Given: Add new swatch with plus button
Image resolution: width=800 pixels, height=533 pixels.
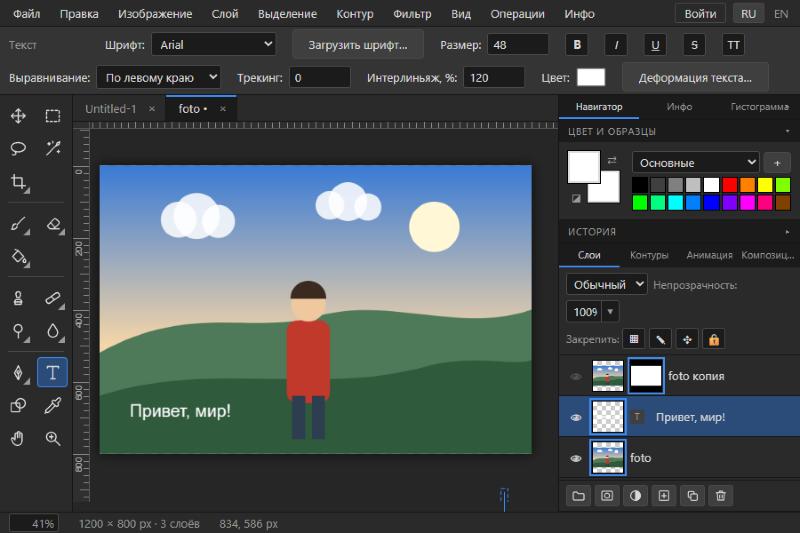Looking at the screenshot, I should pos(777,163).
